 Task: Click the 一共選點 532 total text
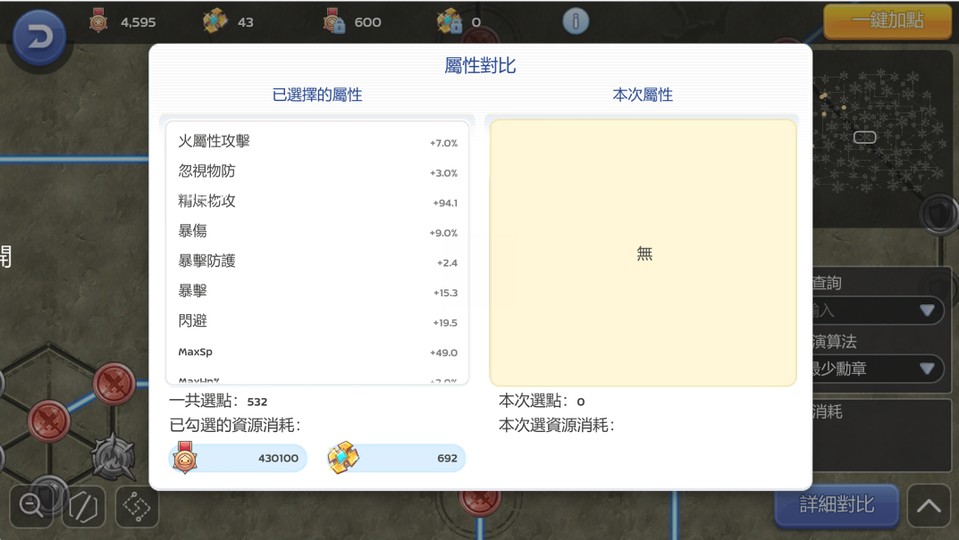tap(218, 401)
